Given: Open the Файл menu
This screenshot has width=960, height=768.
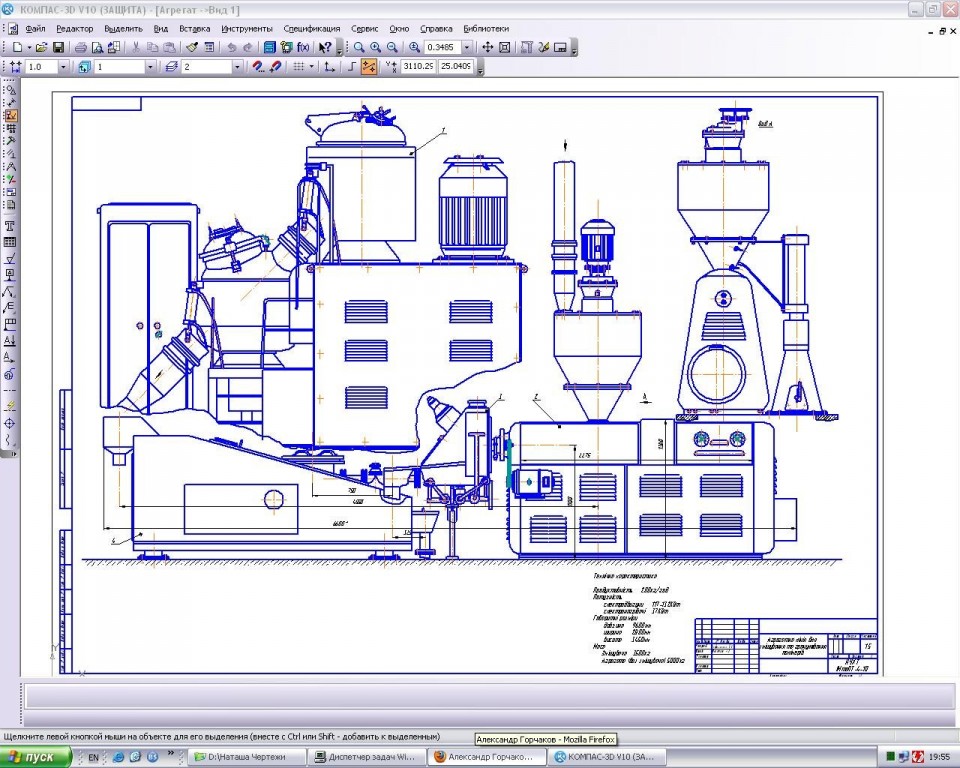Looking at the screenshot, I should click(x=36, y=29).
